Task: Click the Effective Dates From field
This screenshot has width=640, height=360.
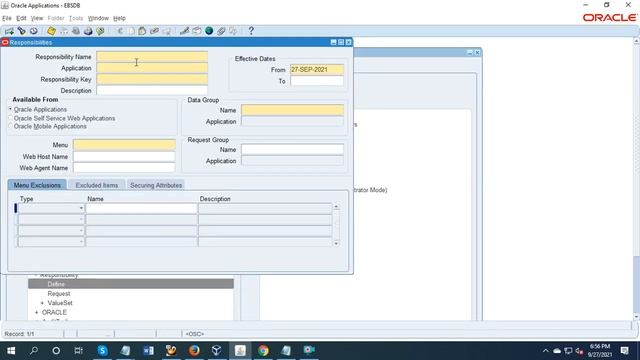Action: (x=317, y=70)
